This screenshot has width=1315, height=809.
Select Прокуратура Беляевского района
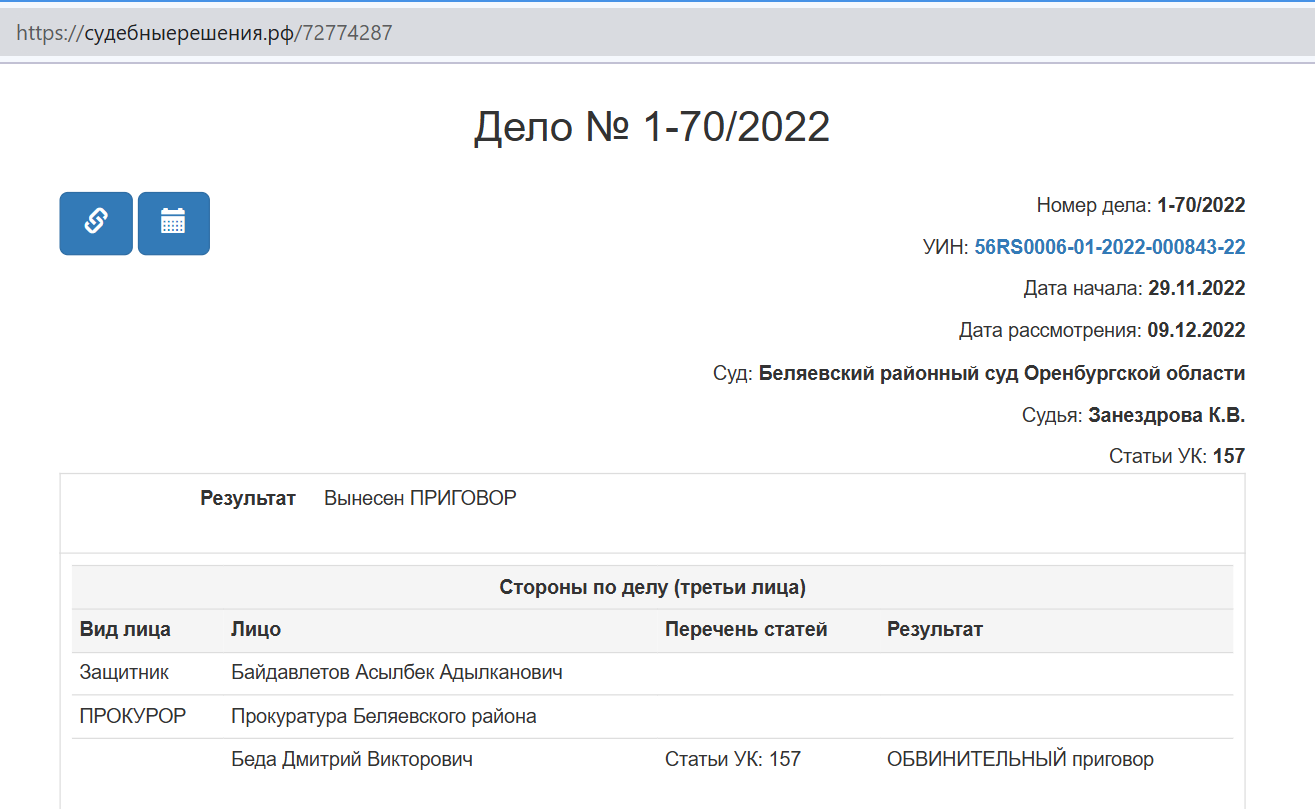384,716
